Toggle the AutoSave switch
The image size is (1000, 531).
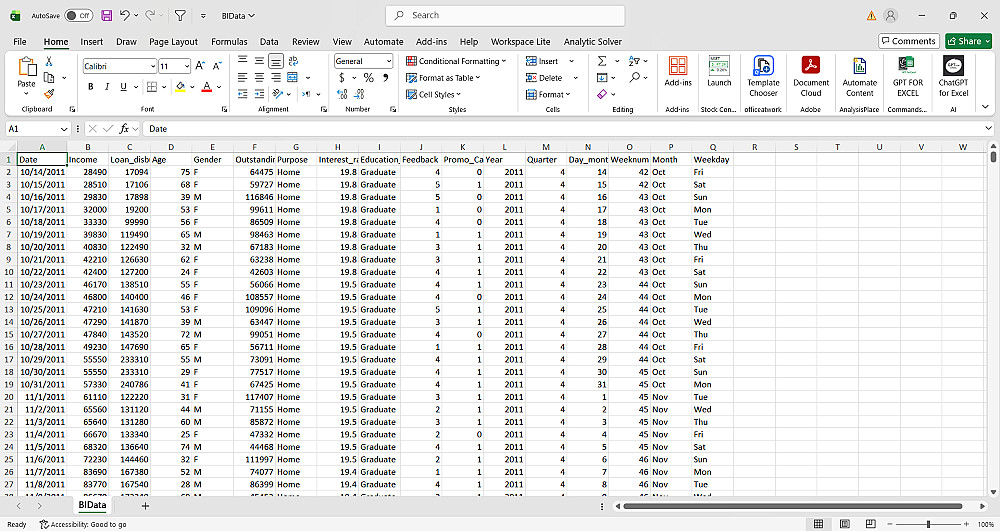point(79,16)
